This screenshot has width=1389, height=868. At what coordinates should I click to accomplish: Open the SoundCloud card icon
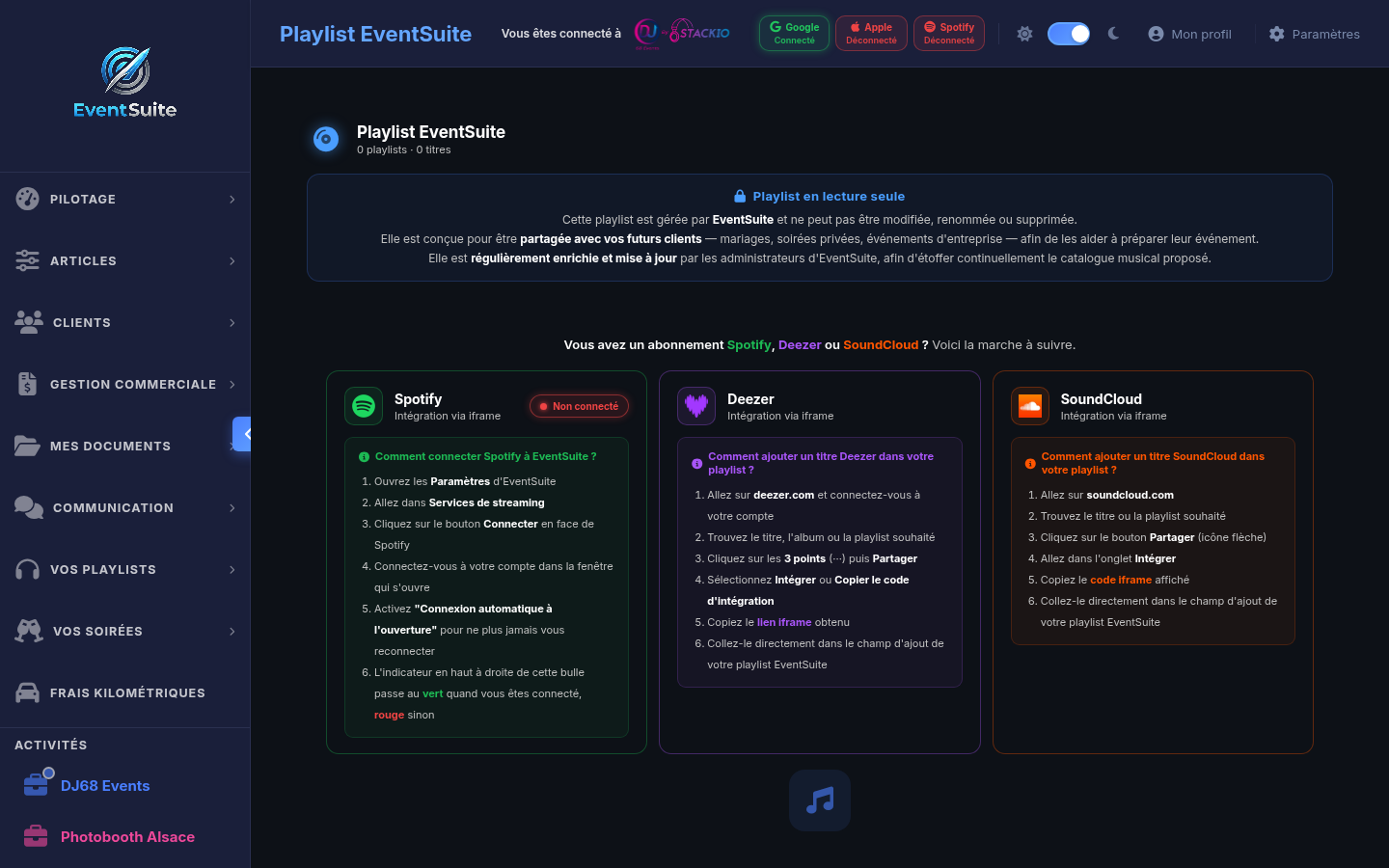[1029, 406]
